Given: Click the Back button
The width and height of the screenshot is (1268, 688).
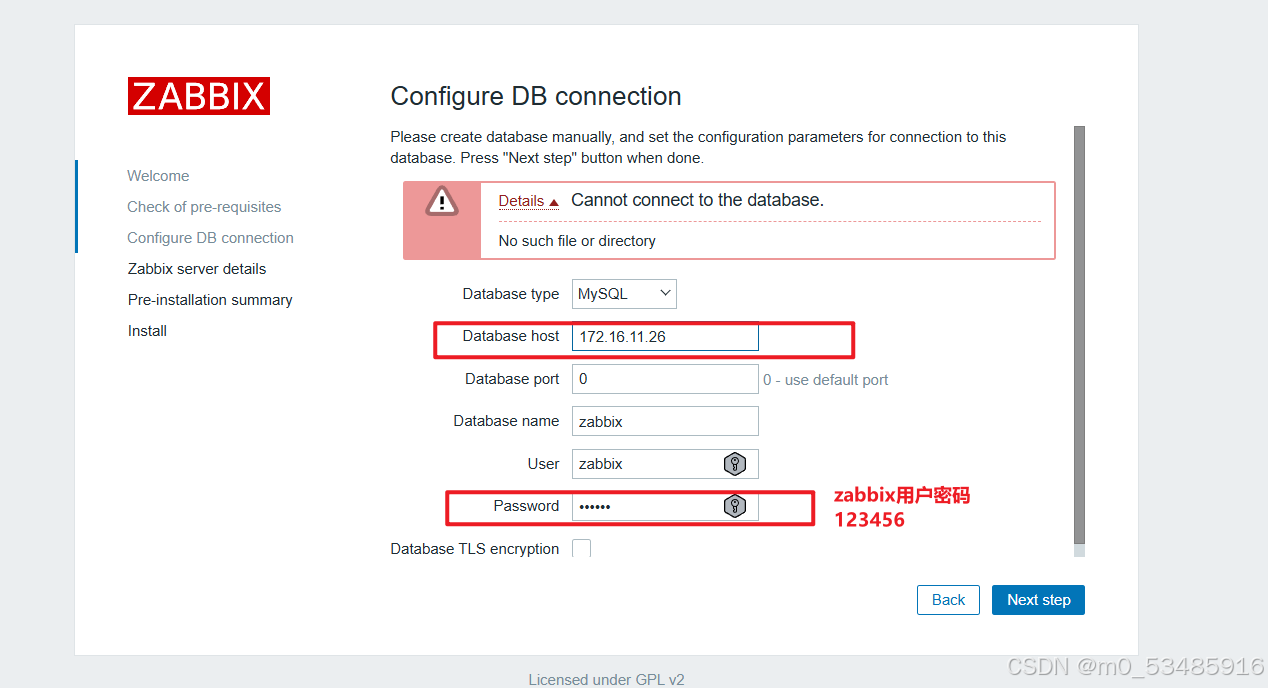Looking at the screenshot, I should pyautogui.click(x=947, y=599).
